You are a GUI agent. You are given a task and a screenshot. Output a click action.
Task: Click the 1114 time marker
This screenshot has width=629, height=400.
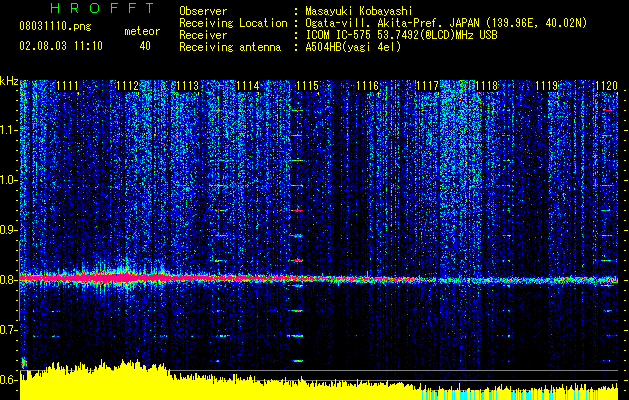tap(248, 86)
